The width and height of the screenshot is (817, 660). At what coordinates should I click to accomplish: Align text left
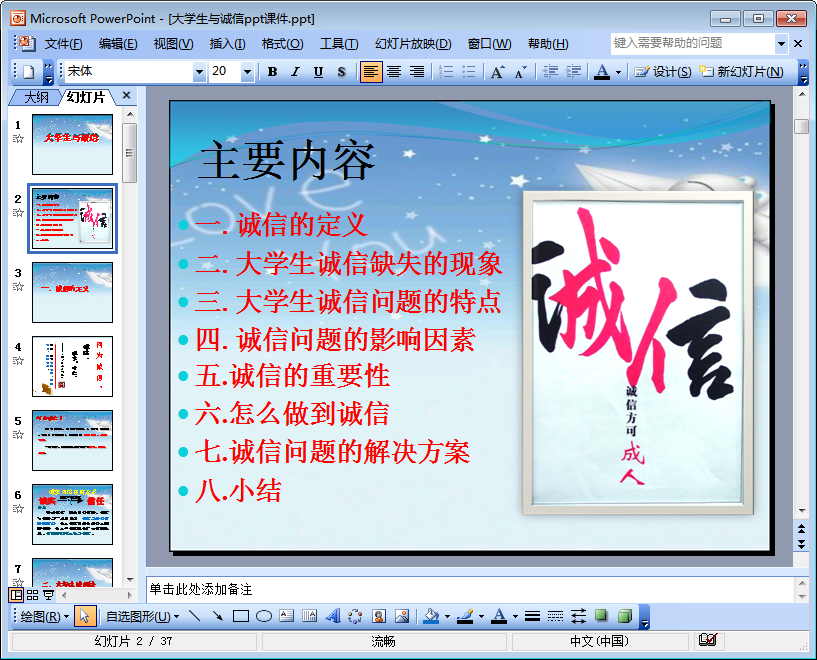371,72
